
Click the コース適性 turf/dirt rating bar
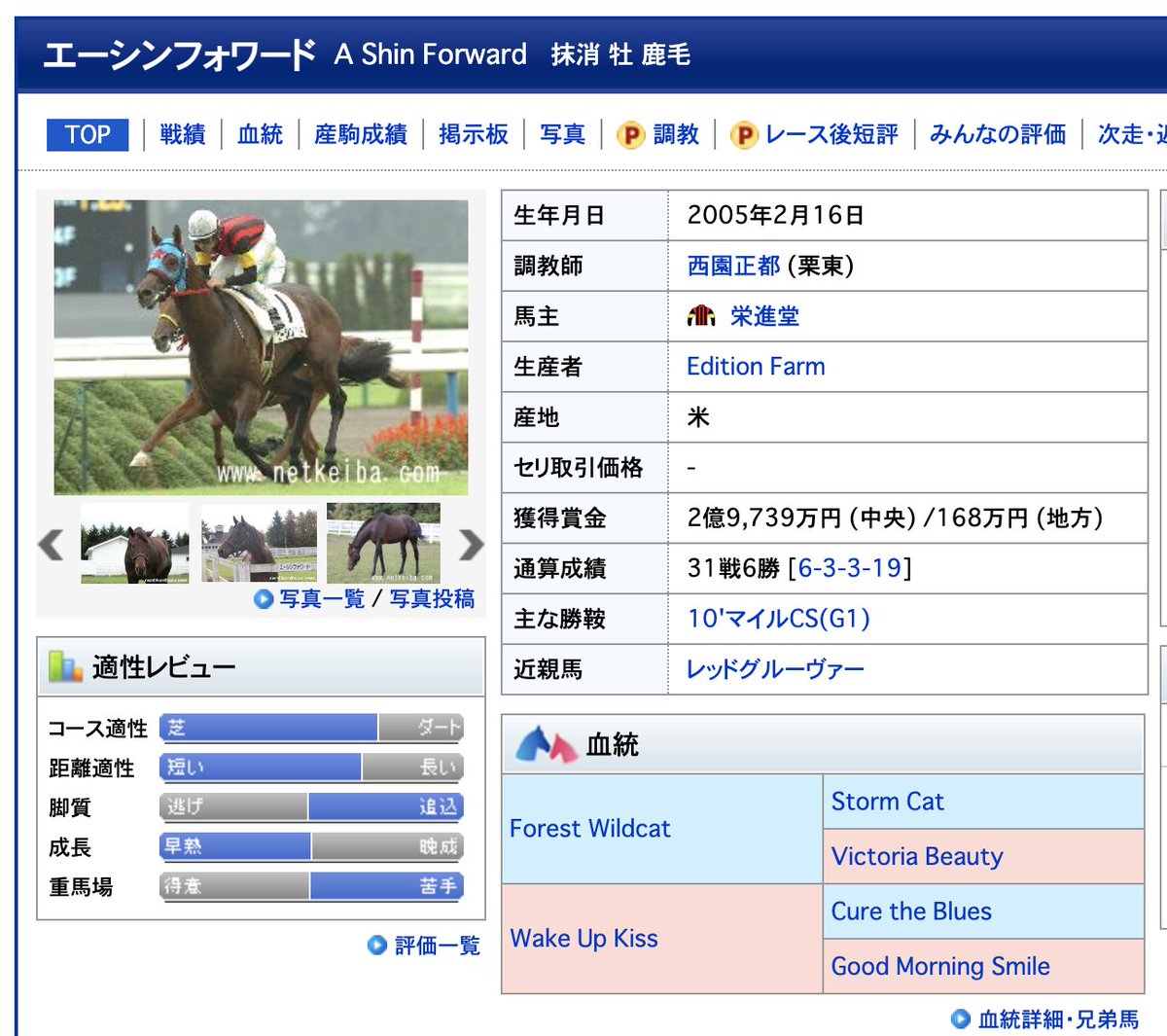[311, 728]
